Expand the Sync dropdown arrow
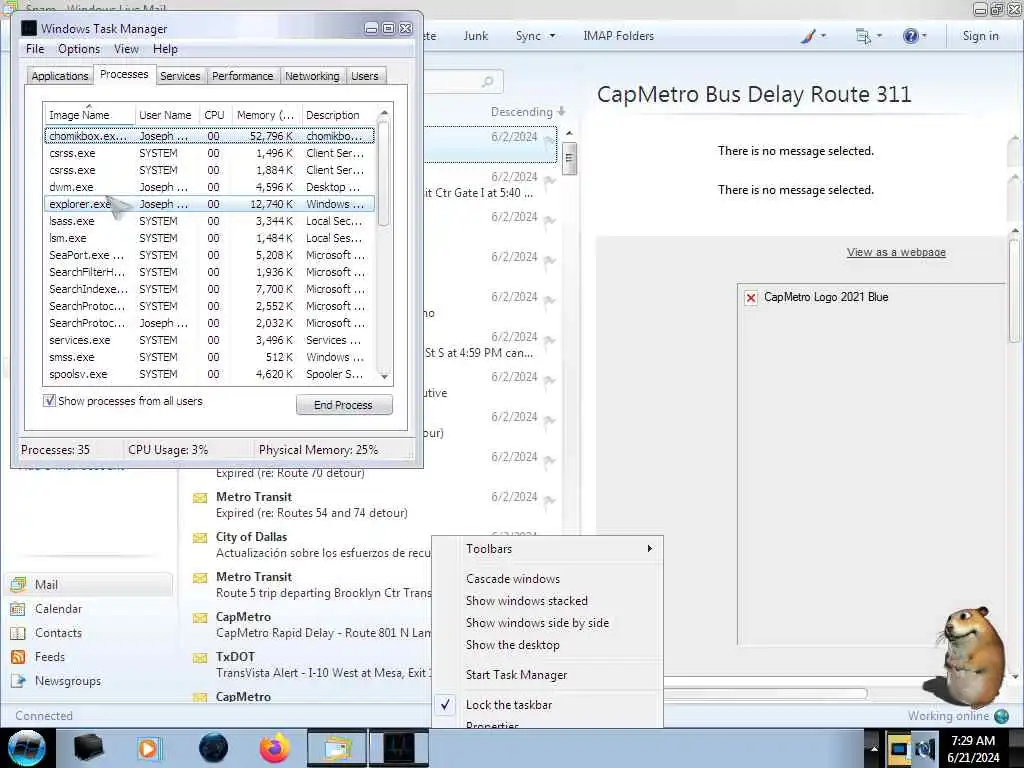Viewport: 1024px width, 768px height. 552,36
